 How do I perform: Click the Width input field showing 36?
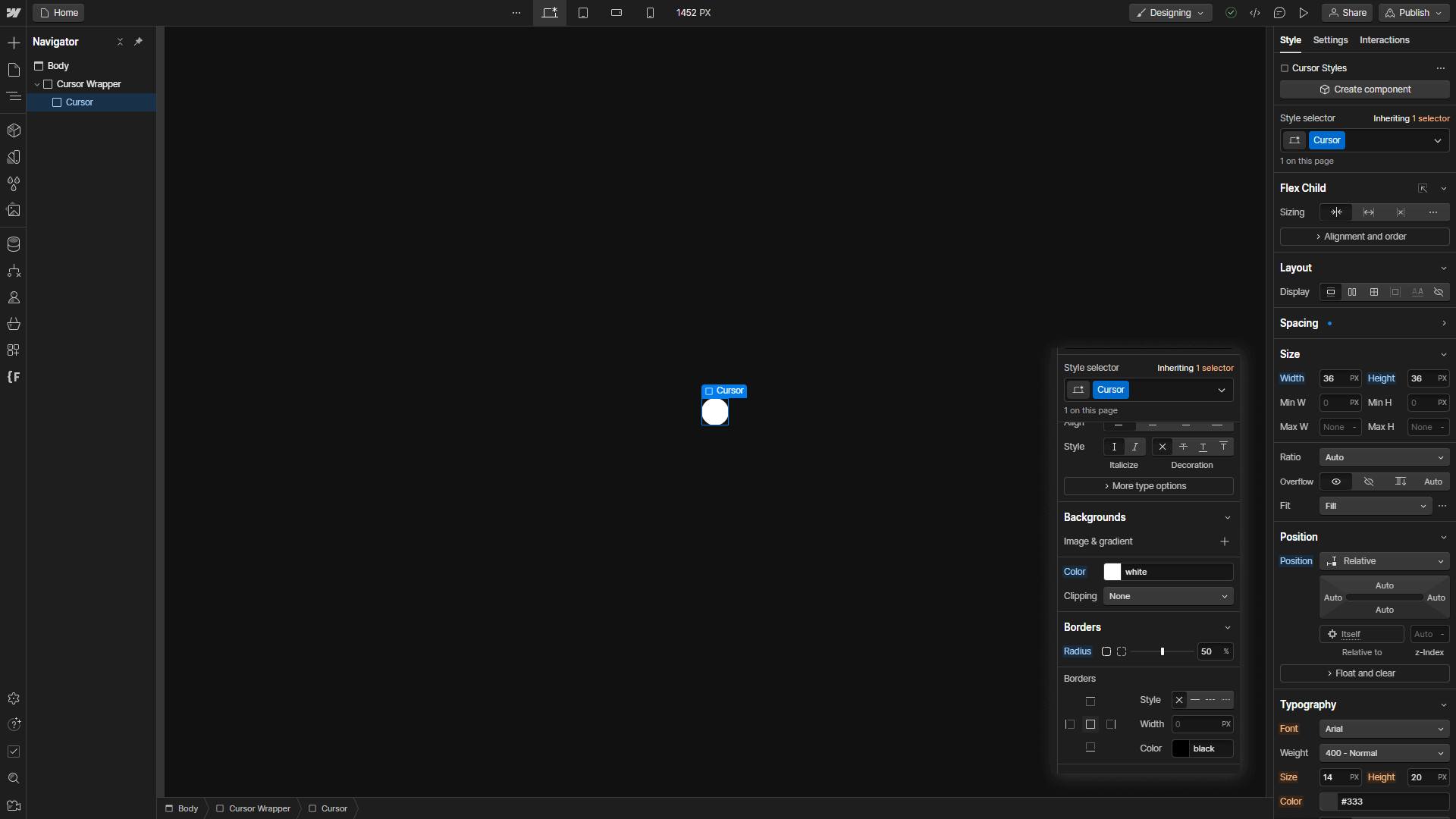click(1332, 378)
